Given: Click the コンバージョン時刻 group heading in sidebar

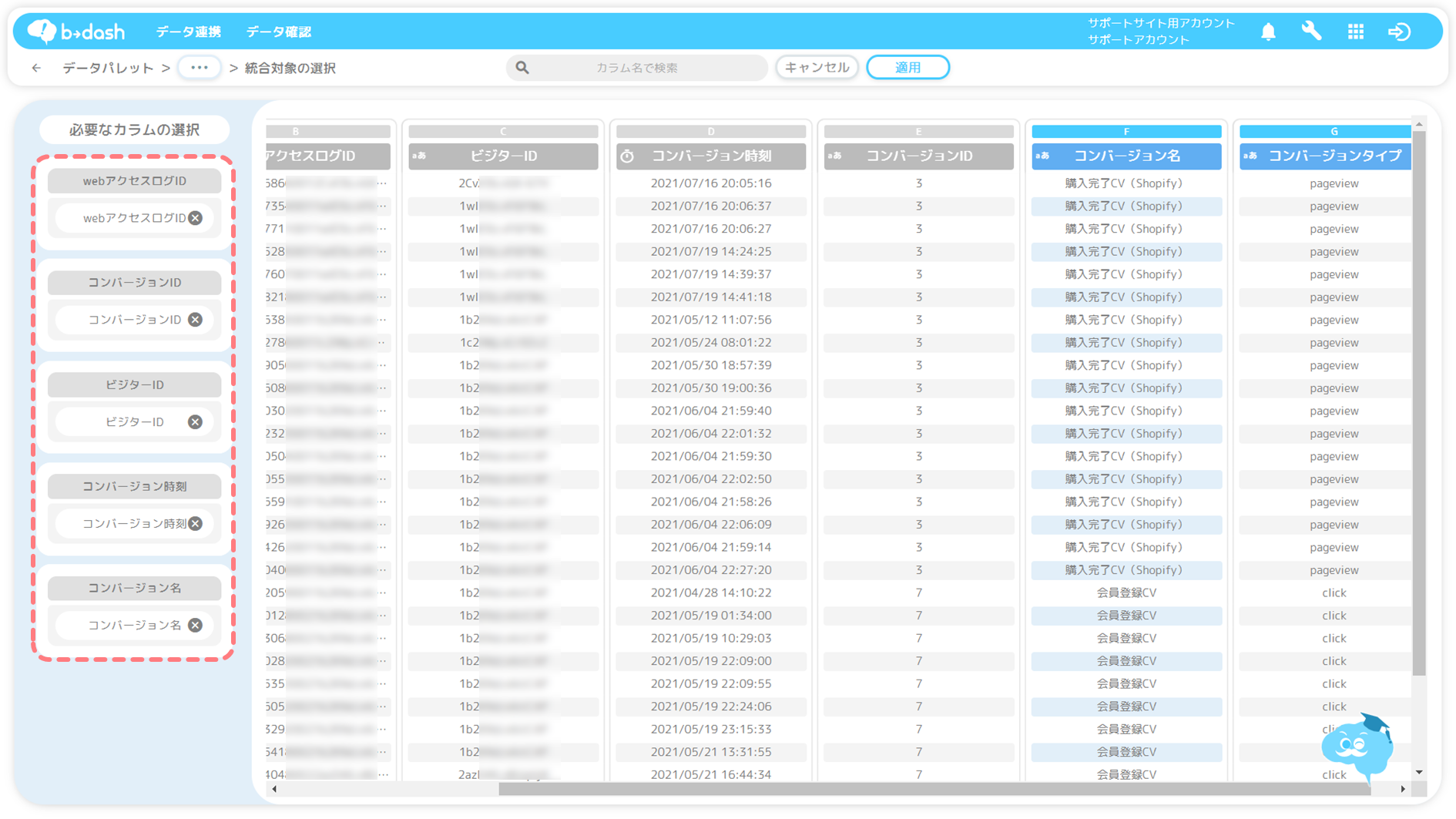Looking at the screenshot, I should pos(134,486).
